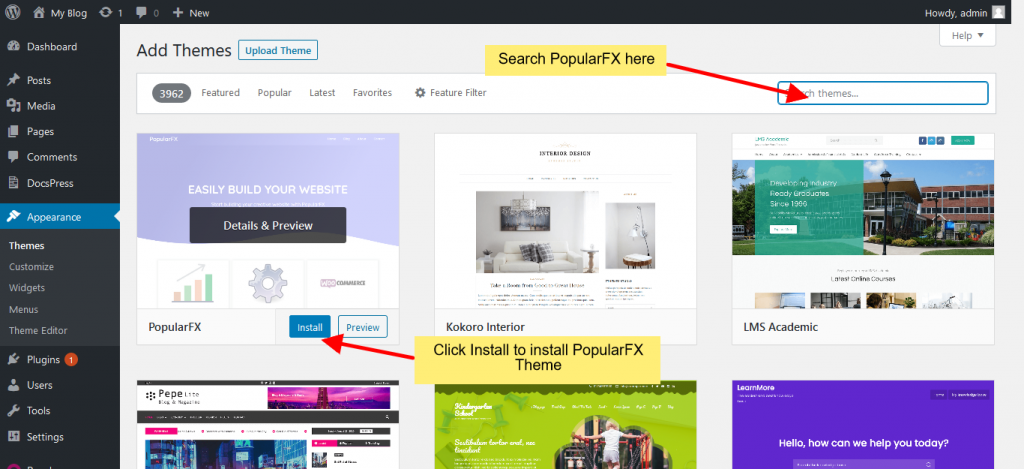This screenshot has width=1024, height=469.
Task: Open Howdy, admin account menu
Action: click(x=965, y=12)
